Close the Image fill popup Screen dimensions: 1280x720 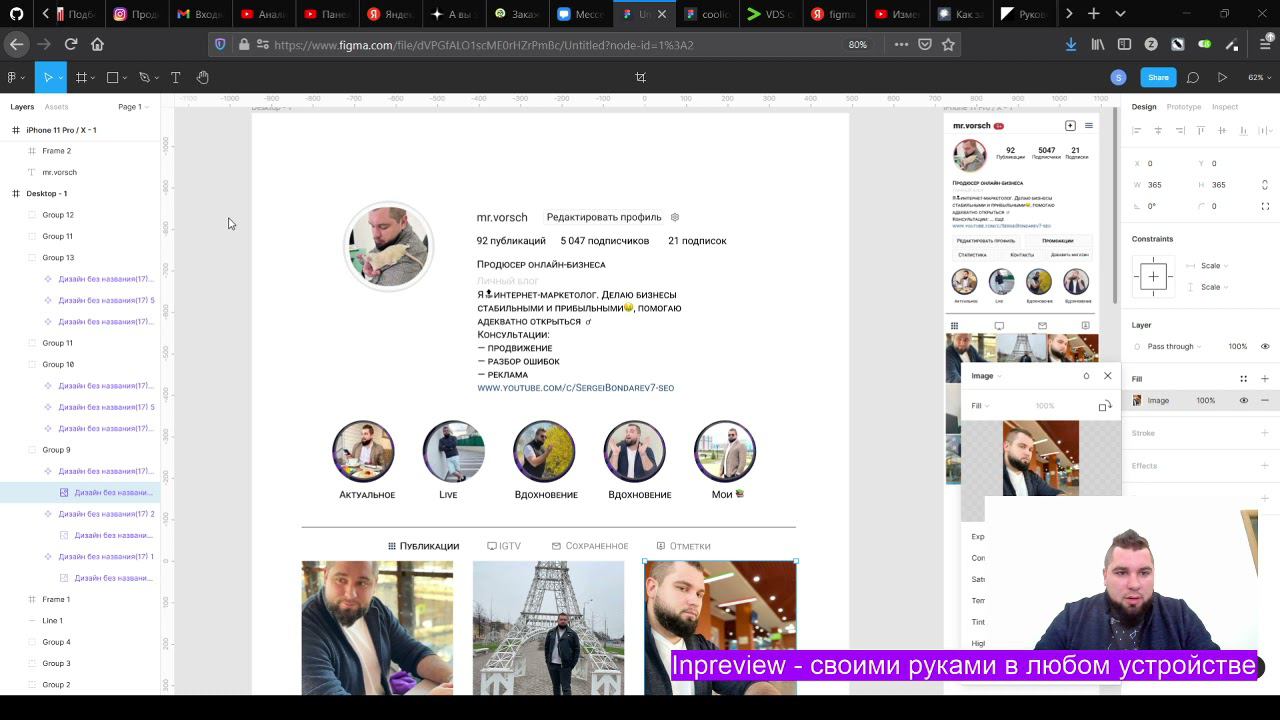coord(1108,376)
